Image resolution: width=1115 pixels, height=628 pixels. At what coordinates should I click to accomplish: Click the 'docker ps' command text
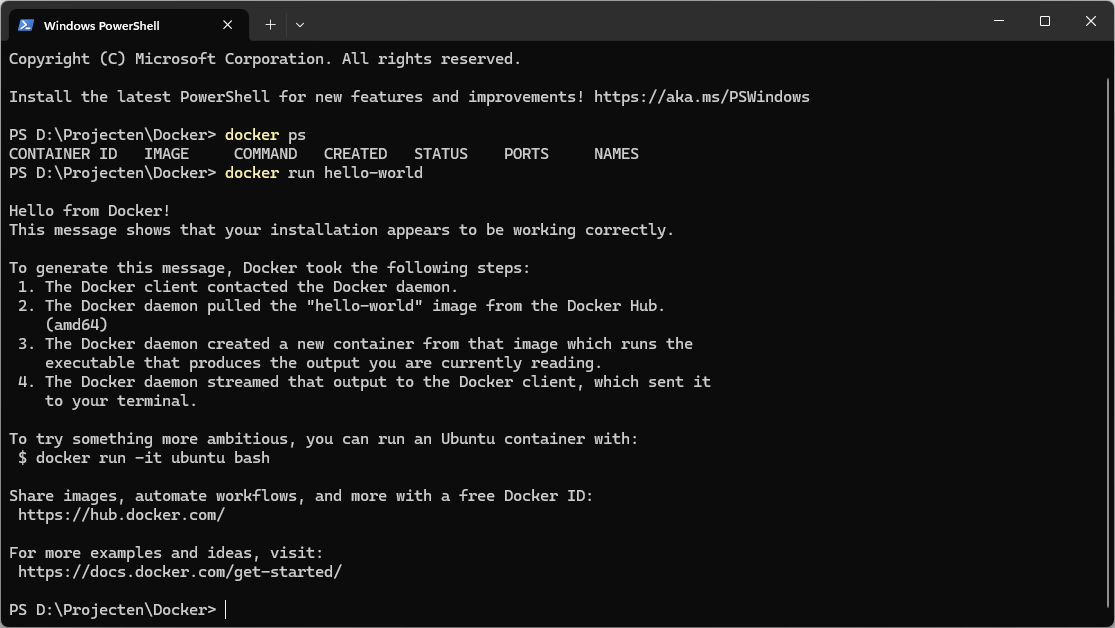pyautogui.click(x=265, y=135)
